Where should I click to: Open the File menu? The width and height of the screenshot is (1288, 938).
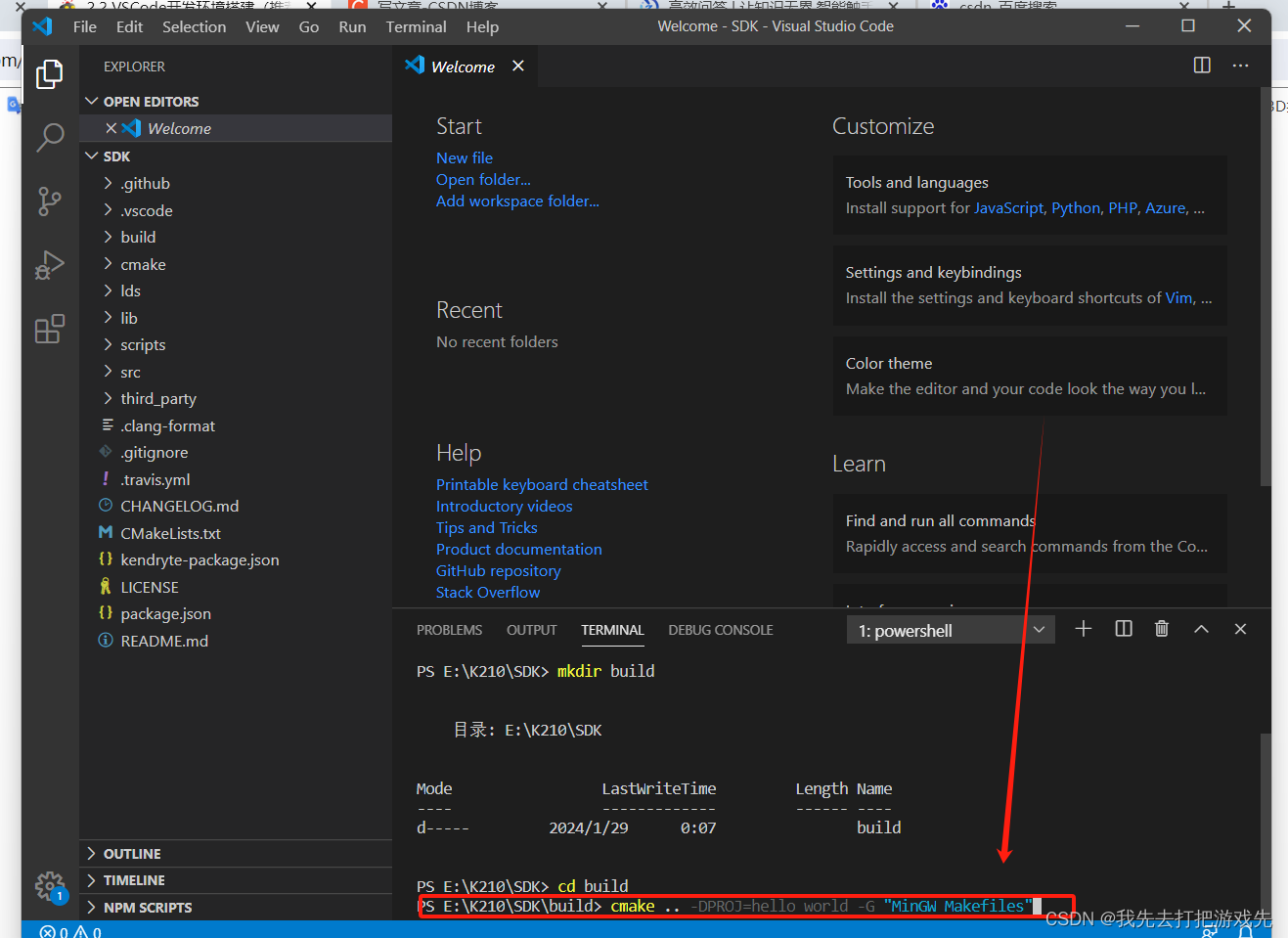85,26
